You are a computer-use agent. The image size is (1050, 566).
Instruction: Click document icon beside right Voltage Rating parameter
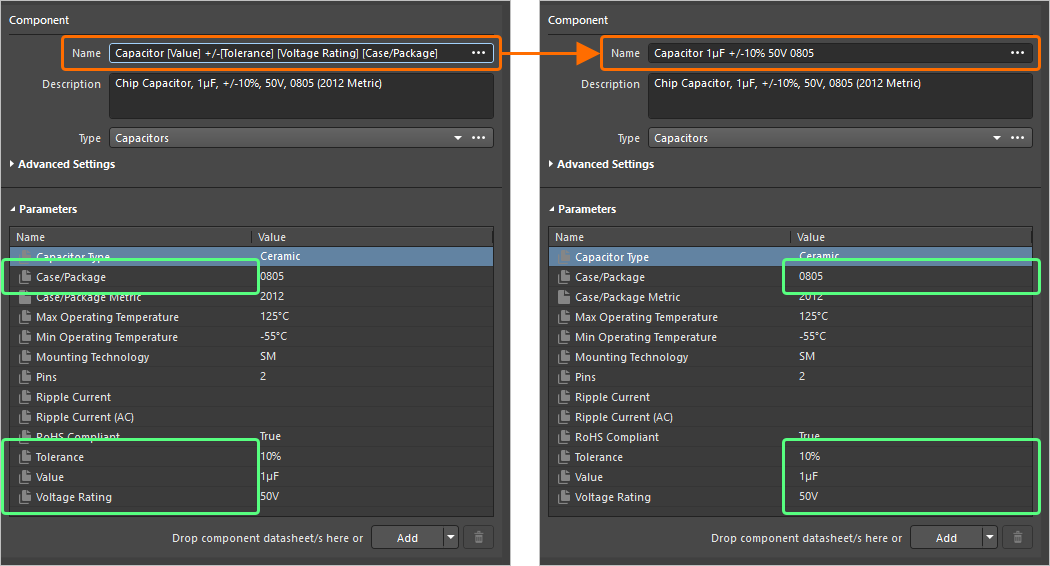point(565,497)
